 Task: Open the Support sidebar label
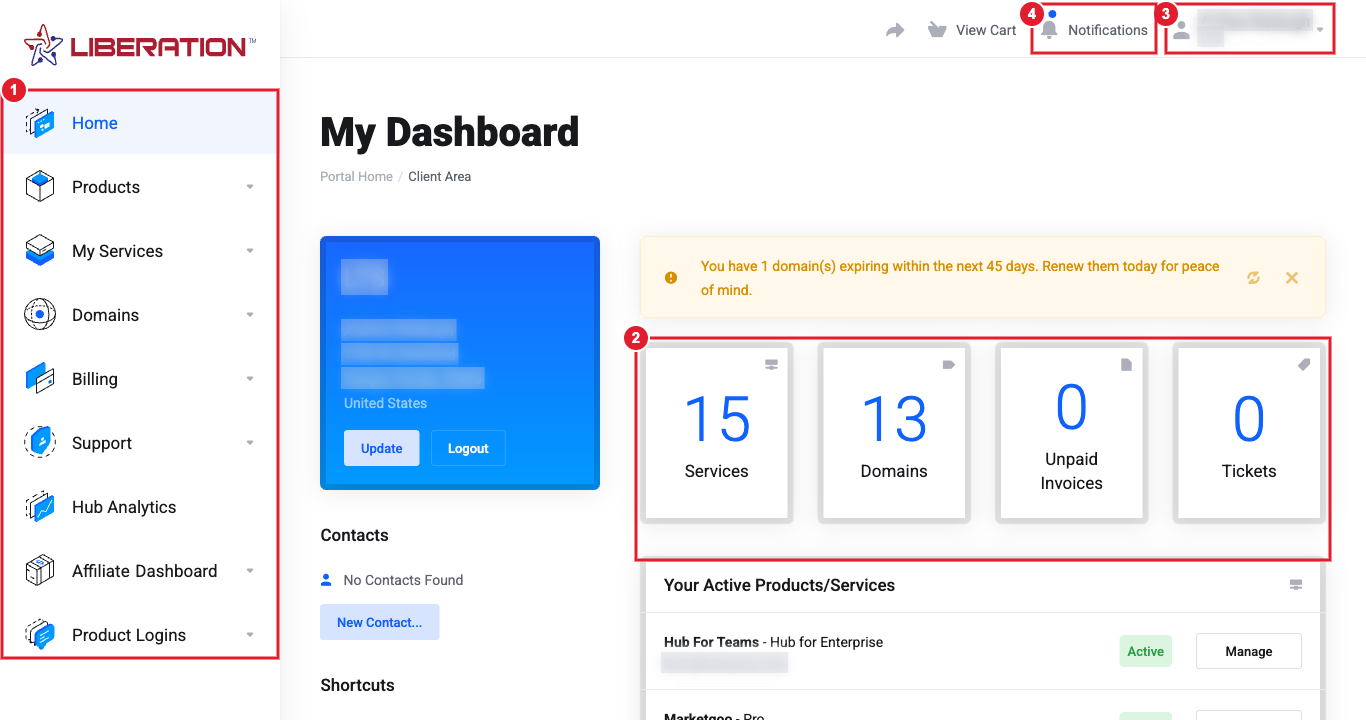pyautogui.click(x=102, y=443)
